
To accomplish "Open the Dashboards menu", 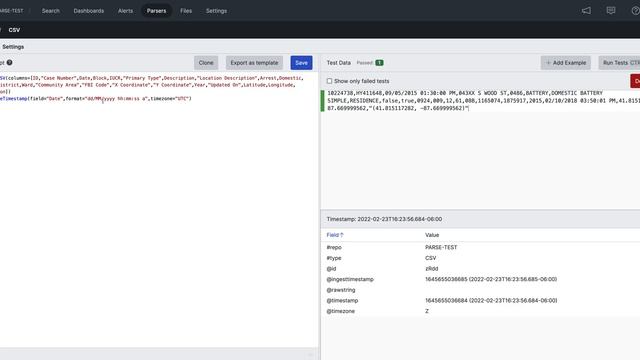I will point(89,11).
